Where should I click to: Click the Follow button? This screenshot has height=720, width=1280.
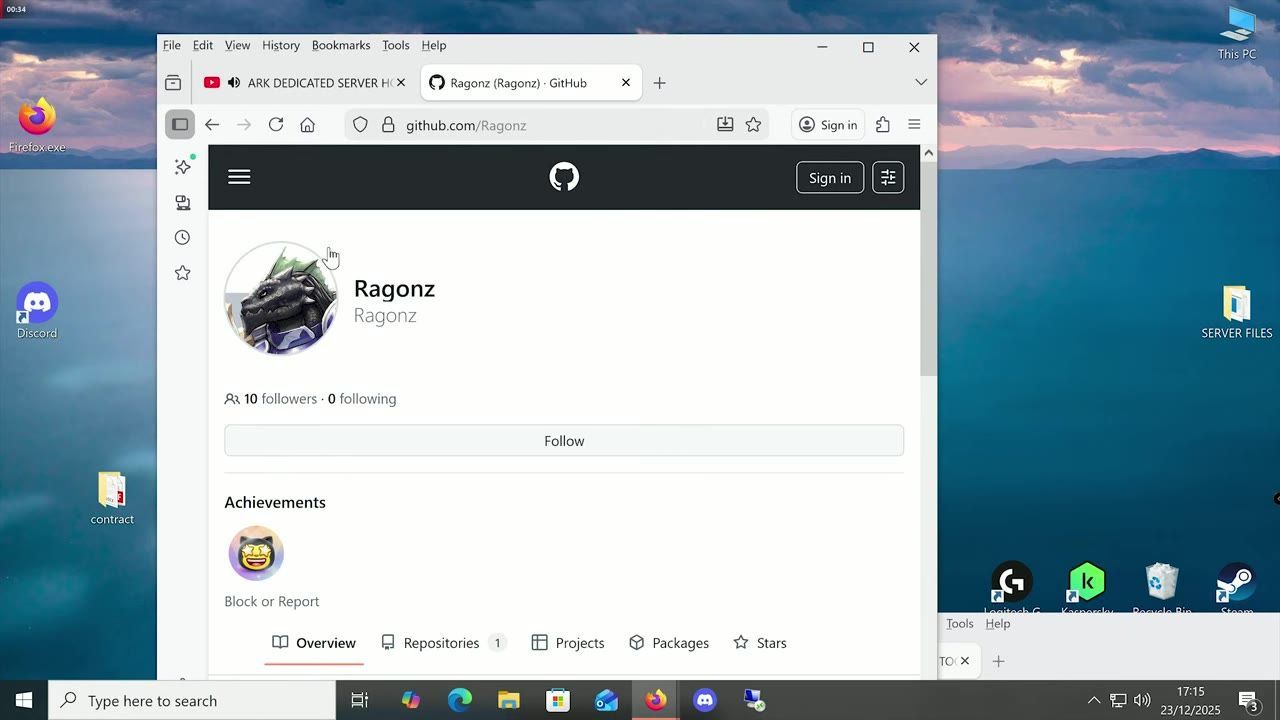[564, 441]
